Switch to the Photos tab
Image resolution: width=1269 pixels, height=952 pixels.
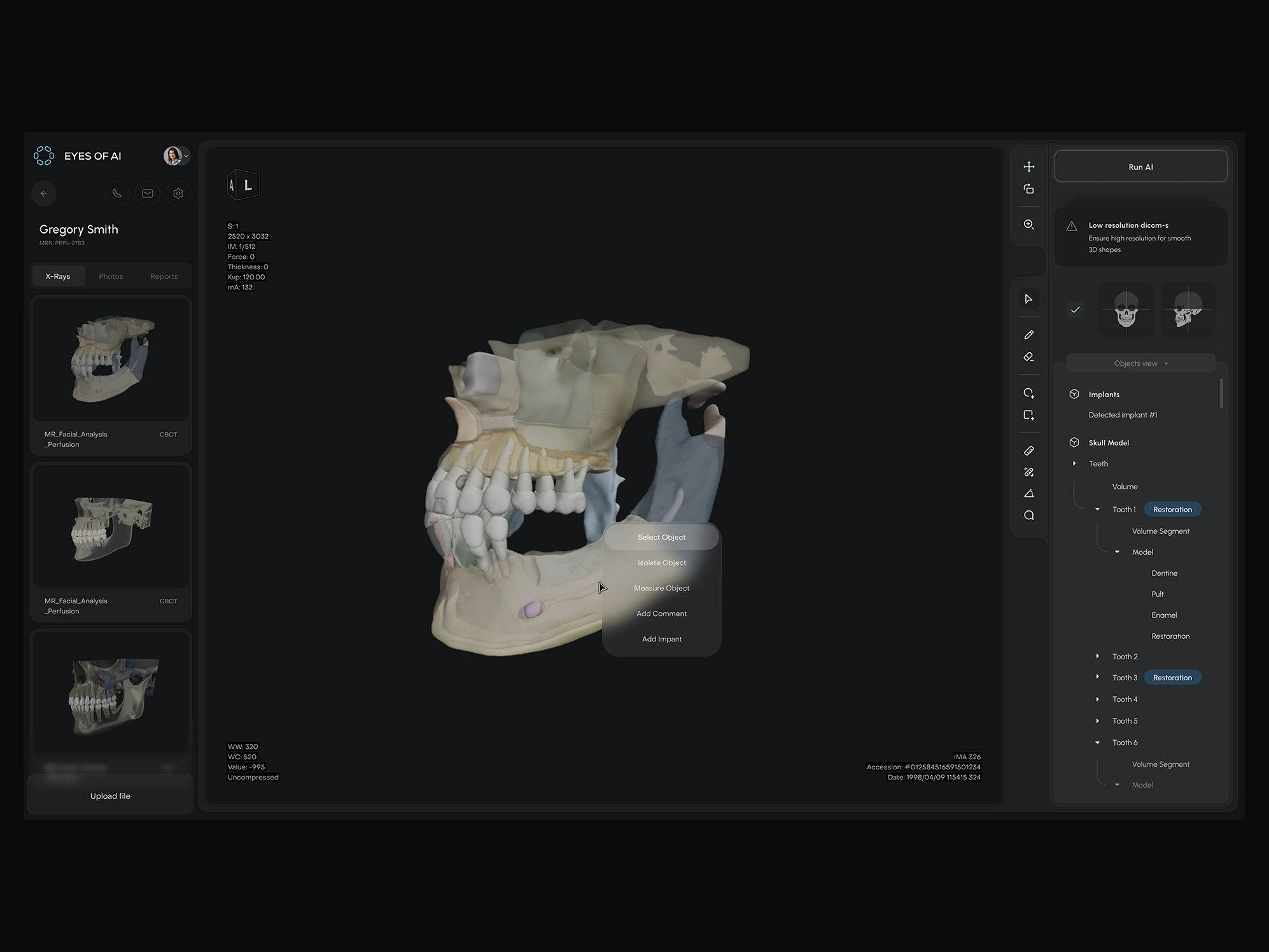pyautogui.click(x=111, y=276)
